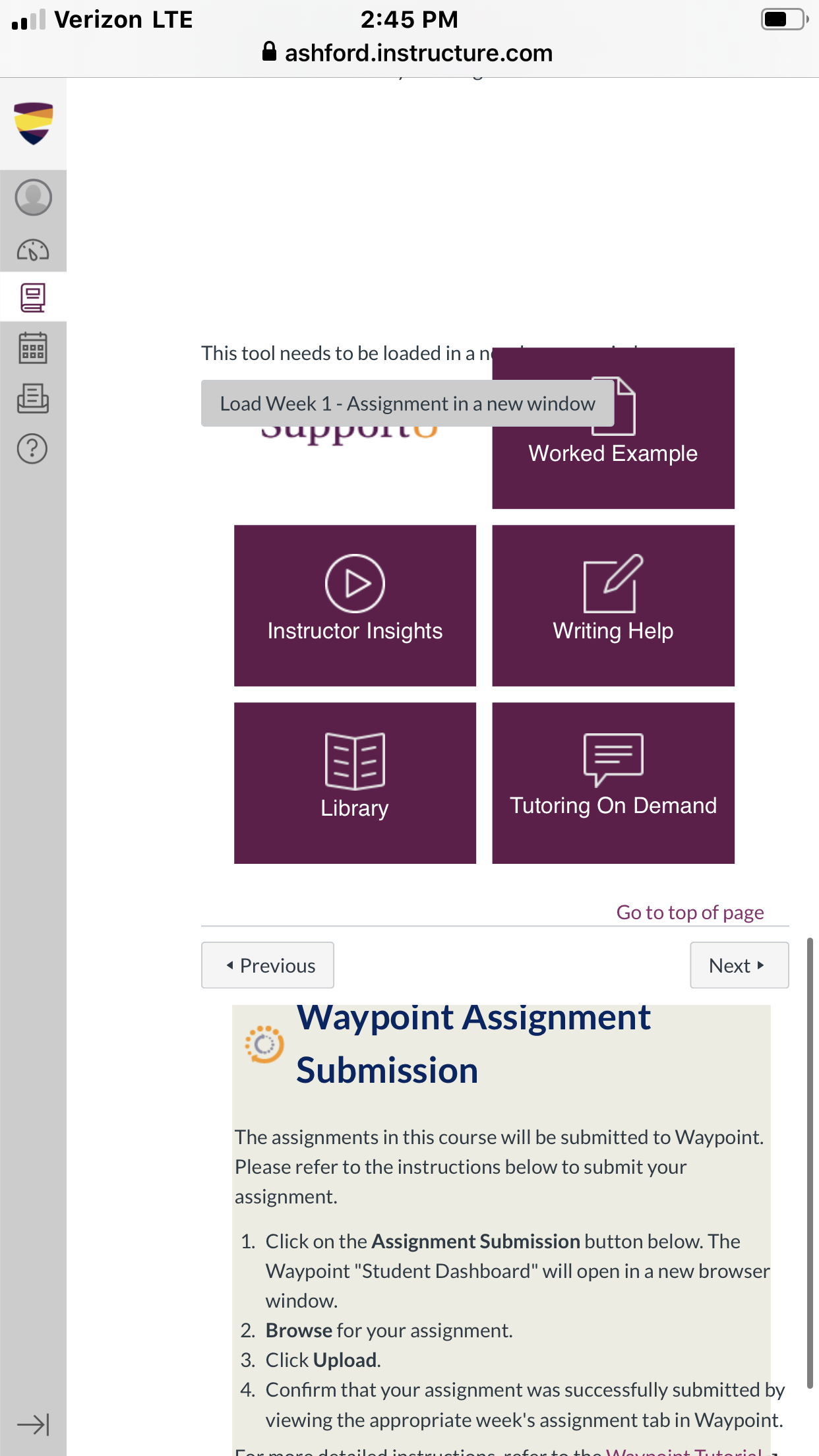Tap the page scrollbar on right edge
Screen dimensions: 819x1456
click(810, 1163)
